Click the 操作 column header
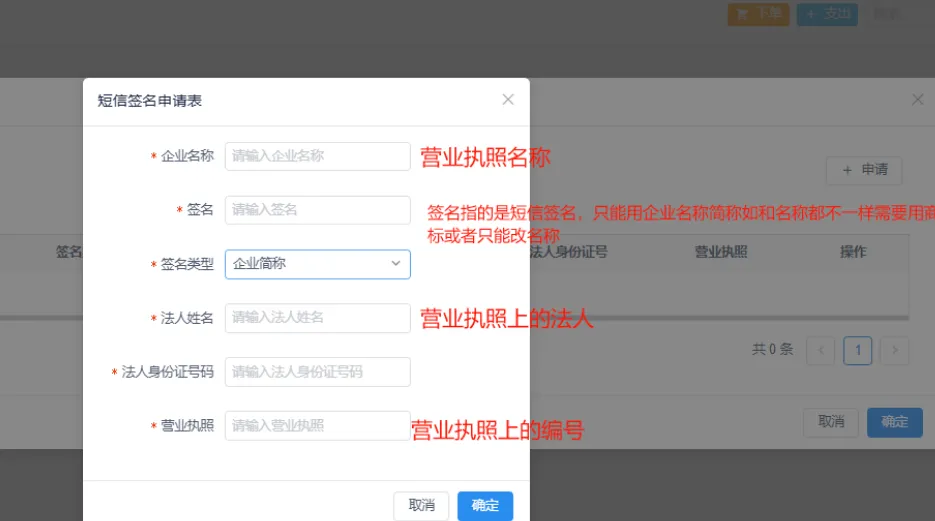The image size is (935, 521). pyautogui.click(x=852, y=252)
